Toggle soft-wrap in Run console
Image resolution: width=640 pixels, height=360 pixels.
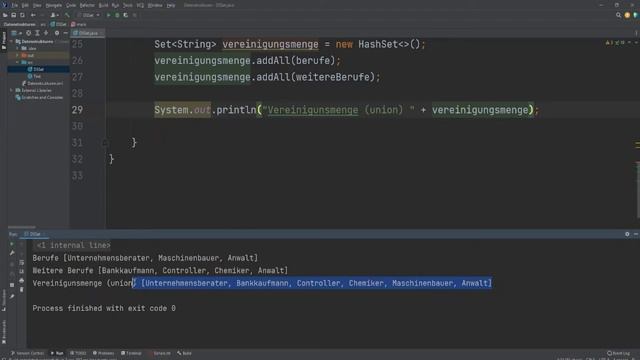pos(22,262)
